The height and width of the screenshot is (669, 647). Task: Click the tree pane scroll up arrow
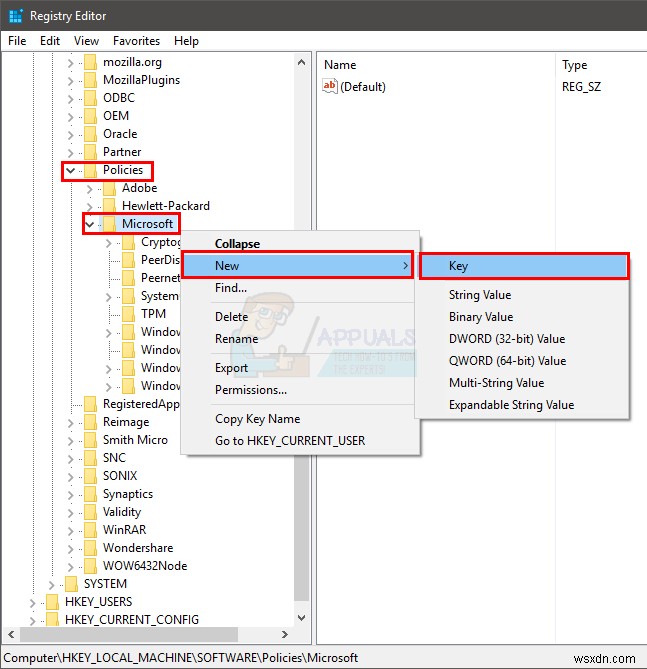point(302,63)
